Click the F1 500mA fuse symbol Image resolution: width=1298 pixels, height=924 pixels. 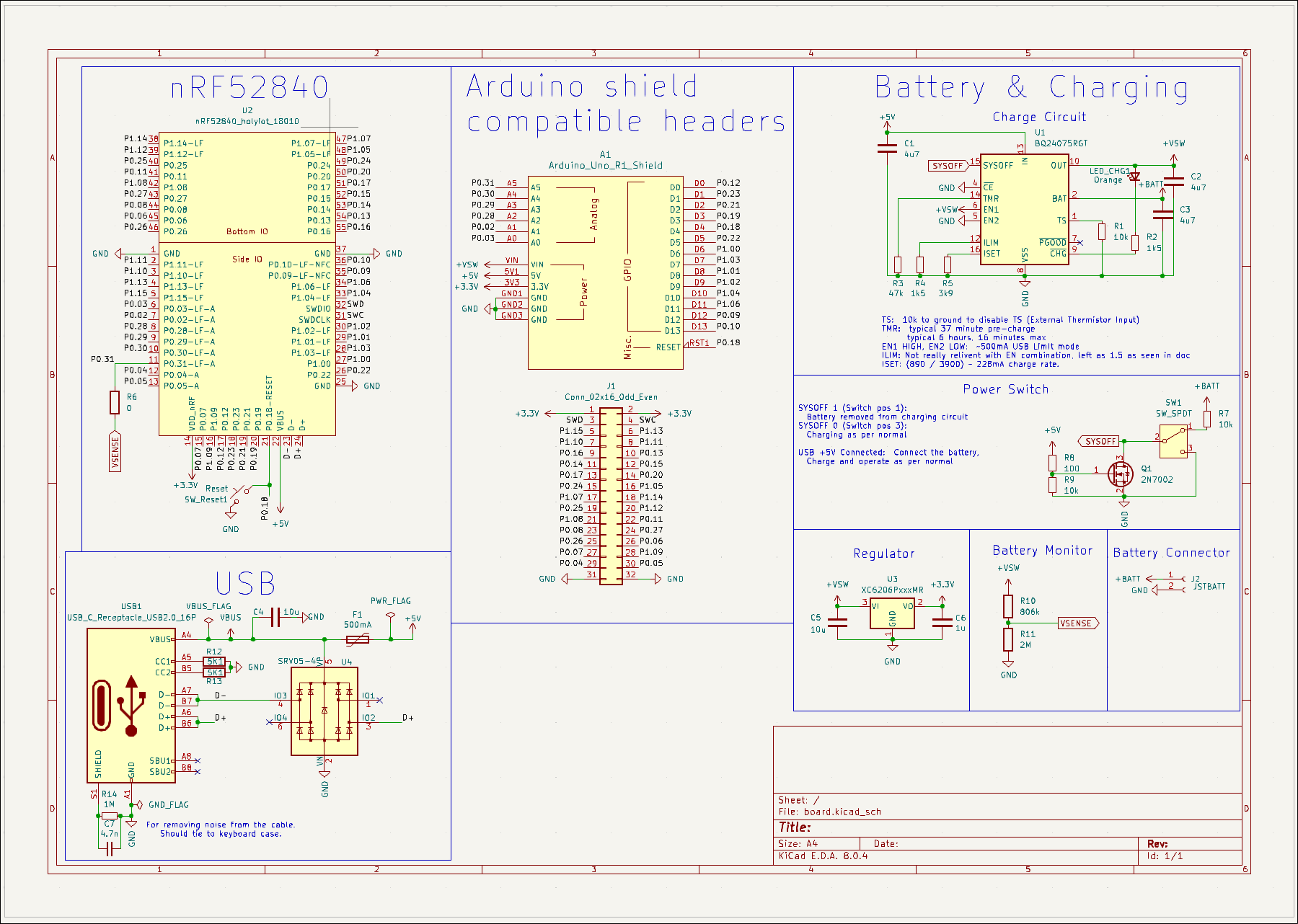click(x=358, y=639)
